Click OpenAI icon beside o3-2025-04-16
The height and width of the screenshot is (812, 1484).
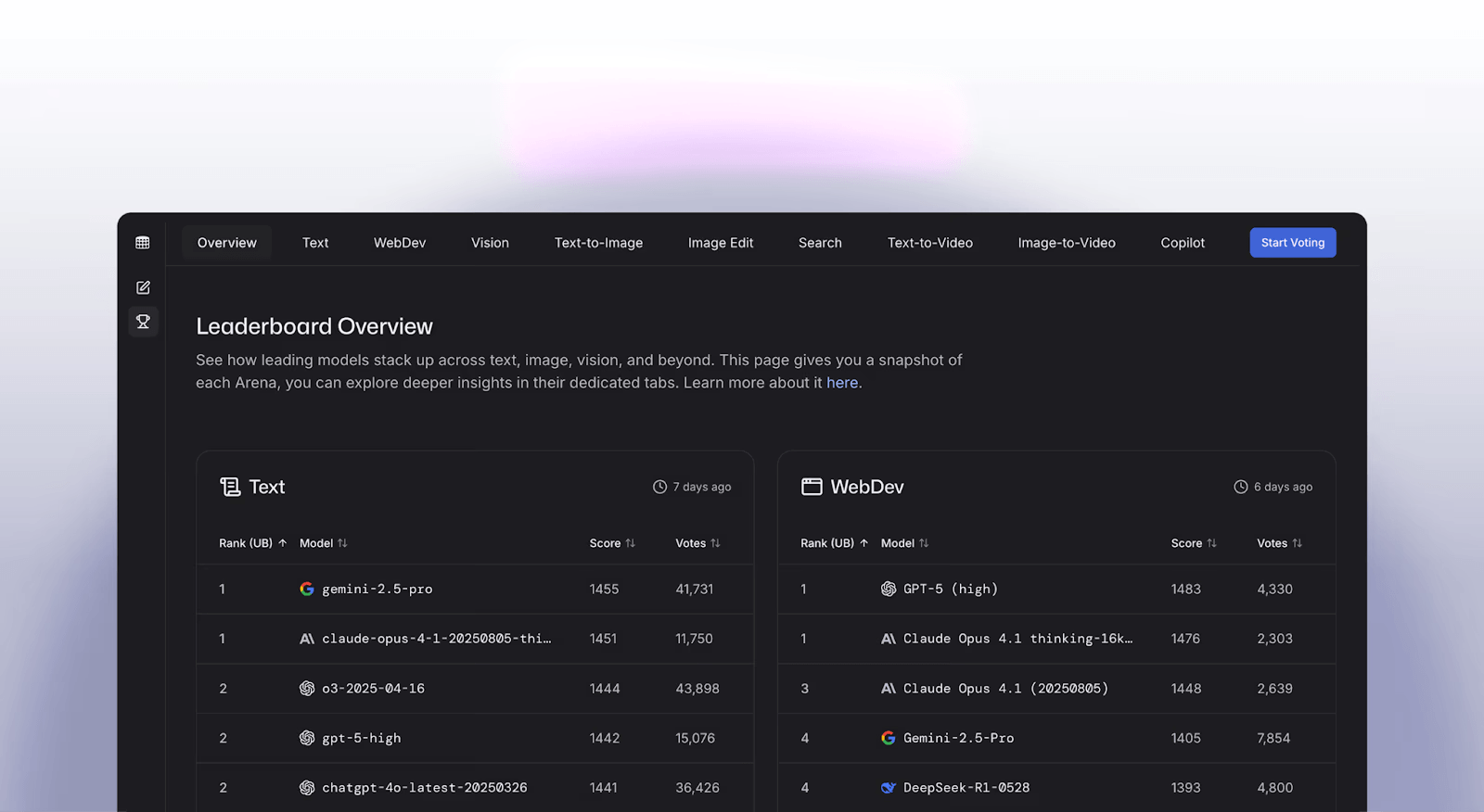tap(307, 688)
